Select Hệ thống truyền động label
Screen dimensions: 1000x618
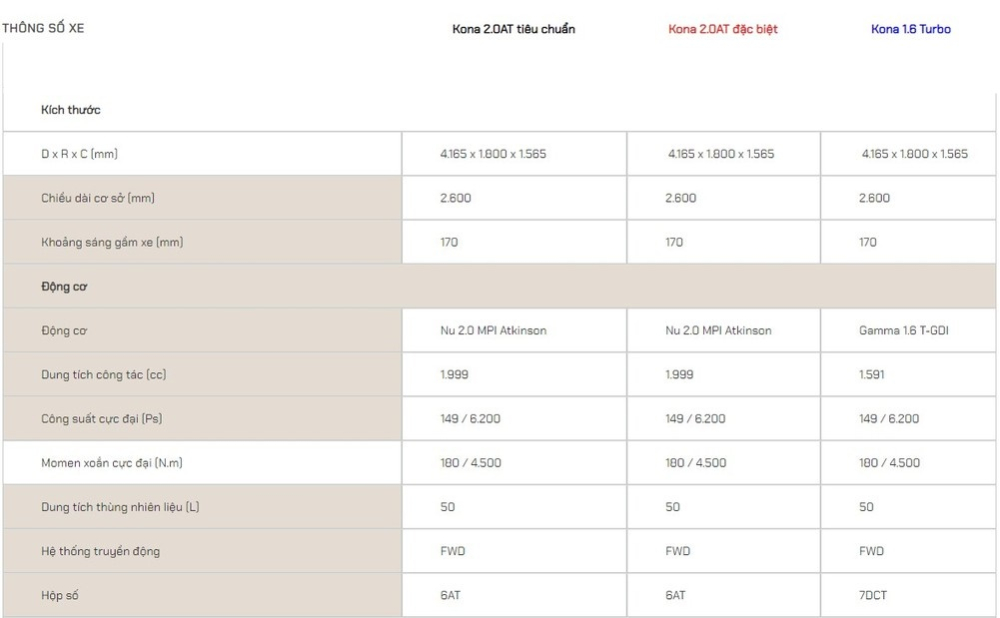pos(100,551)
